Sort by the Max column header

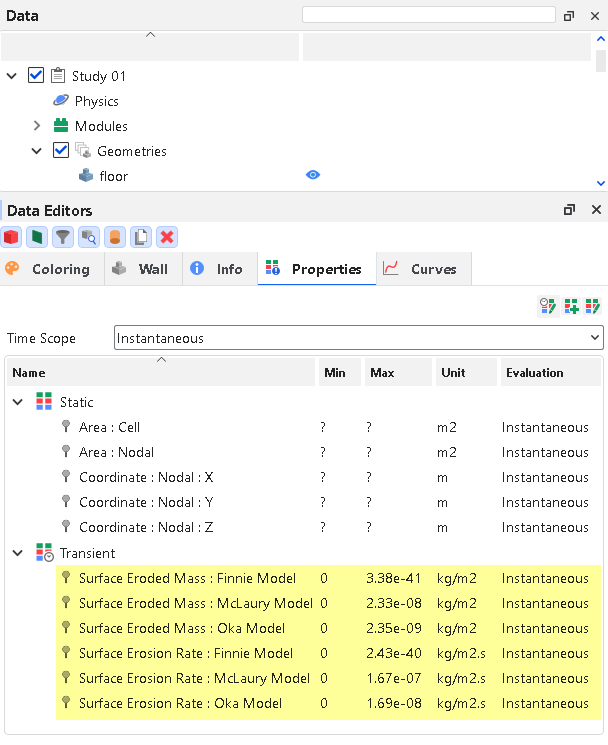click(x=382, y=373)
